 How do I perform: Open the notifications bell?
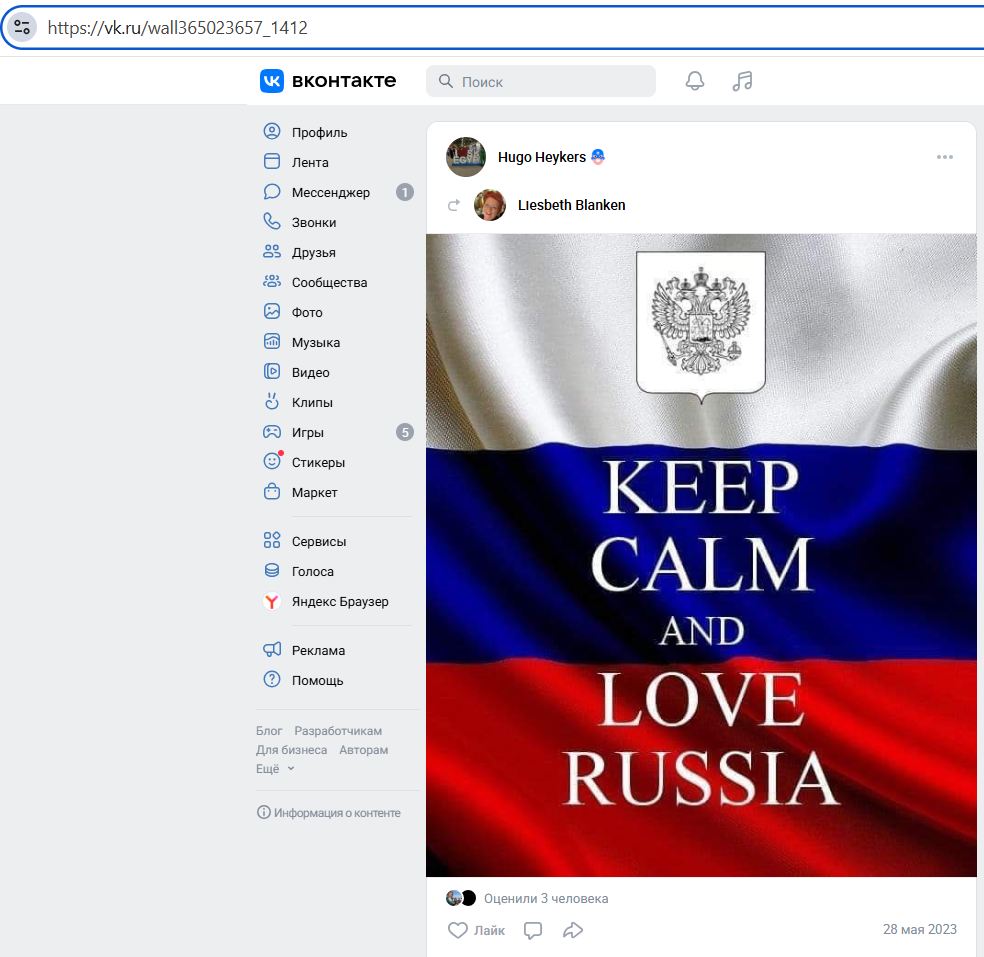[x=695, y=81]
